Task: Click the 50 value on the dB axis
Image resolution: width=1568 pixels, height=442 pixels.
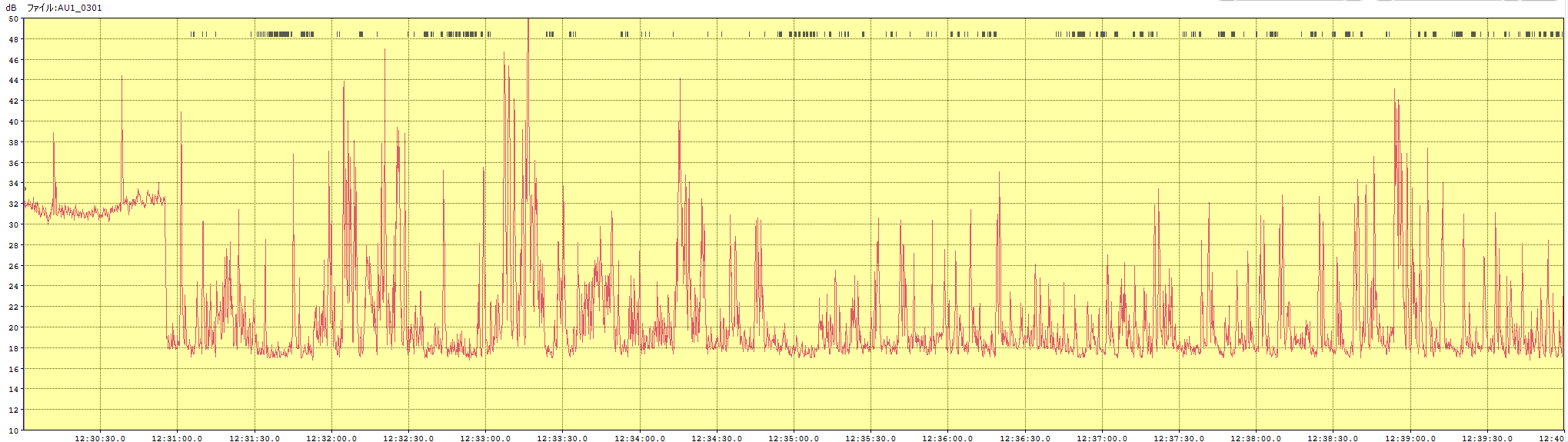Action: (x=14, y=18)
